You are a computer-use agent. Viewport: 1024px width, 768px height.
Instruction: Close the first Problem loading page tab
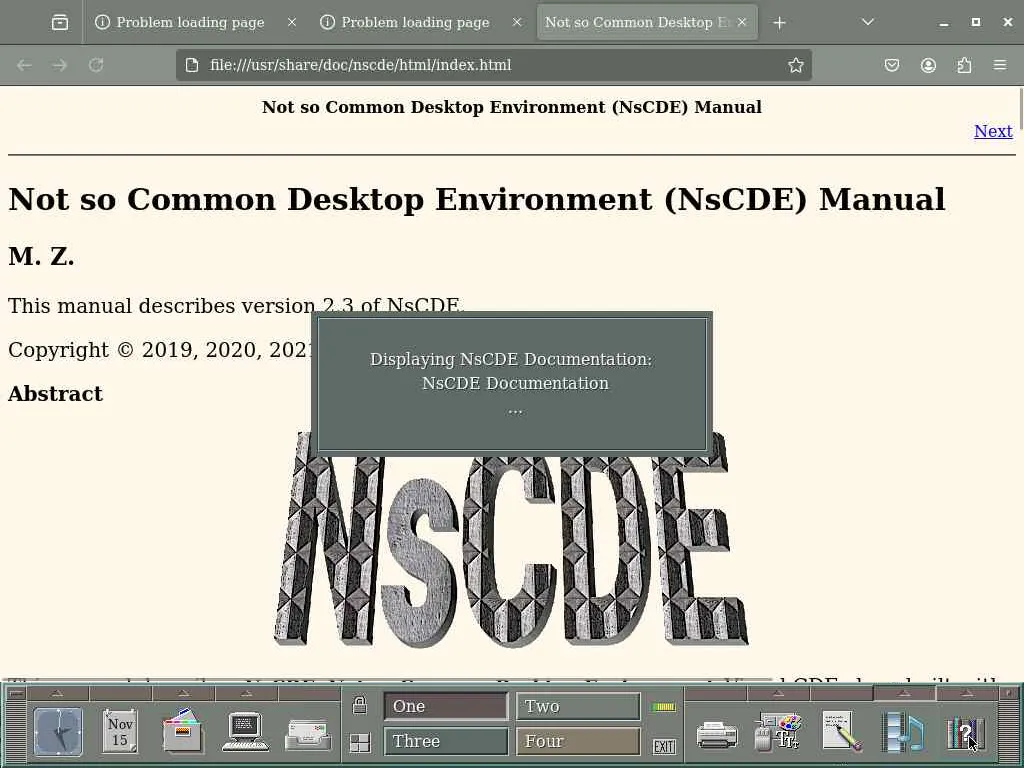(x=292, y=22)
